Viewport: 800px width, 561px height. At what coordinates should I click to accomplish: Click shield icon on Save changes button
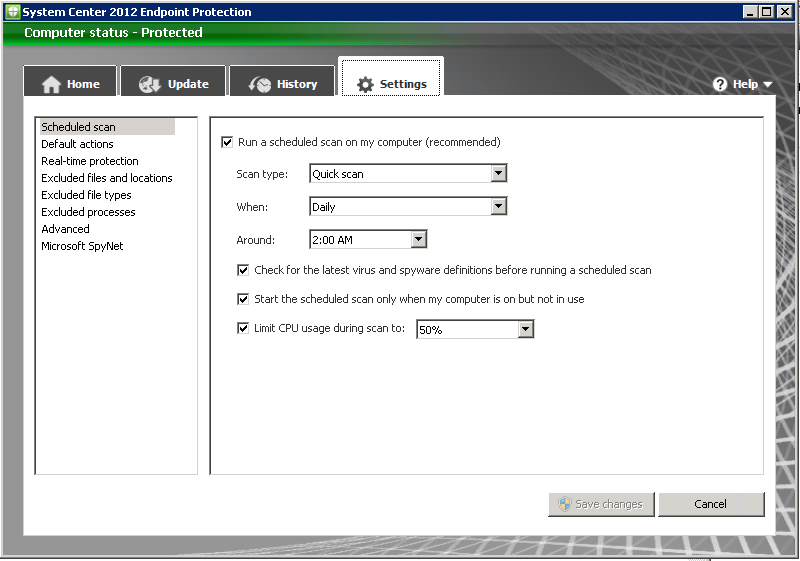point(565,504)
